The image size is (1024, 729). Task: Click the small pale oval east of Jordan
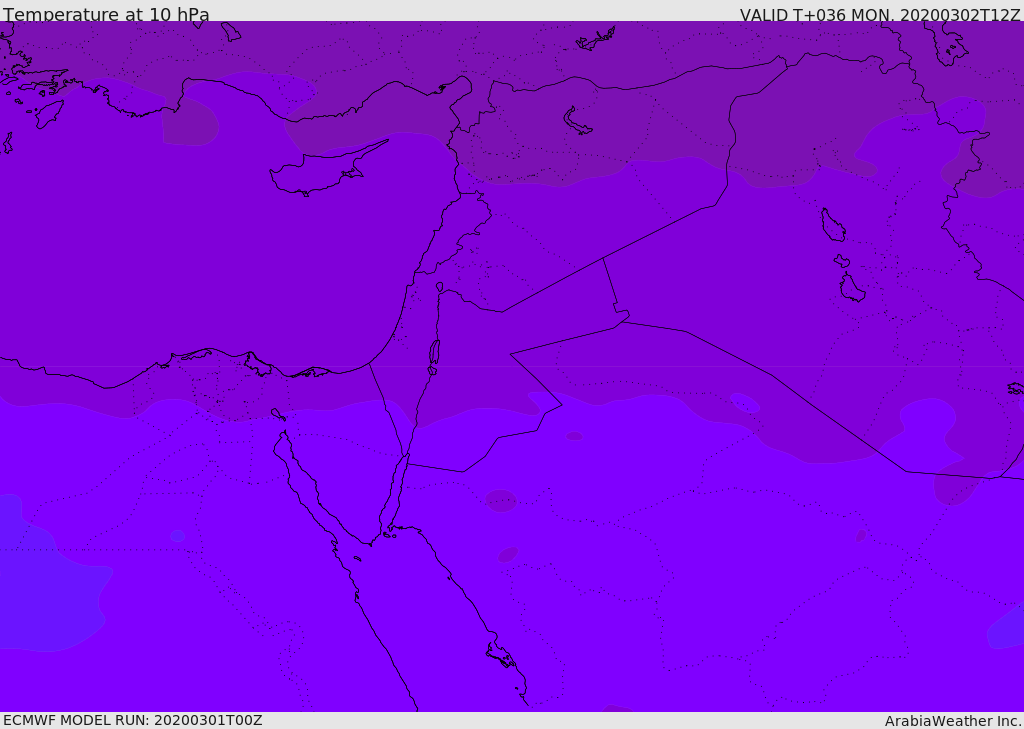click(x=745, y=402)
